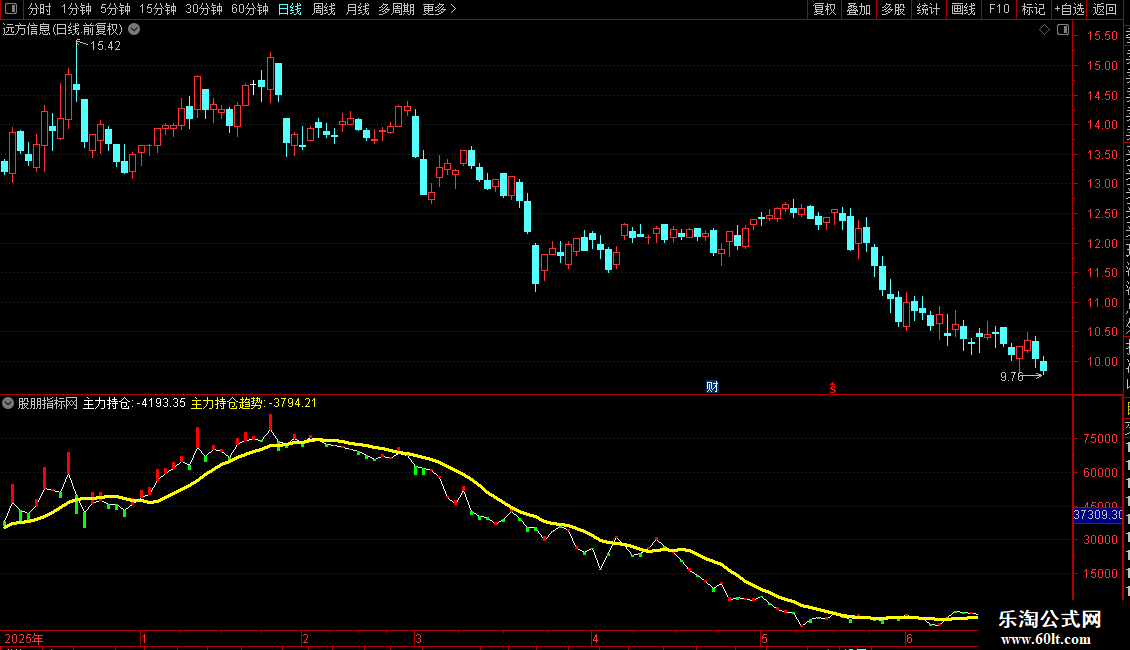This screenshot has width=1130, height=650.
Task: Click the 9.76 low price label
Action: (x=1012, y=376)
